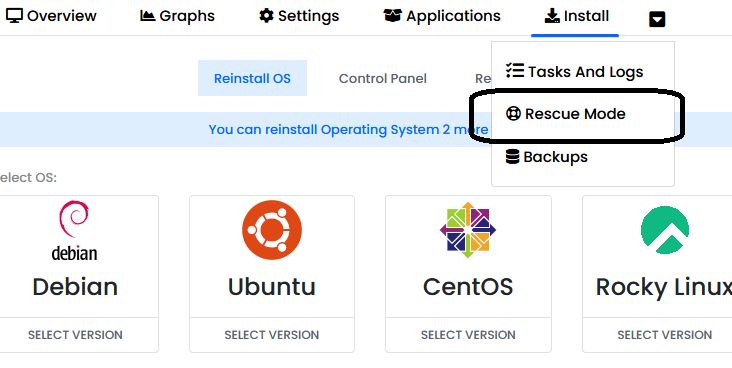Image resolution: width=732 pixels, height=368 pixels.
Task: Switch to the Control Panel tab
Action: pos(383,78)
